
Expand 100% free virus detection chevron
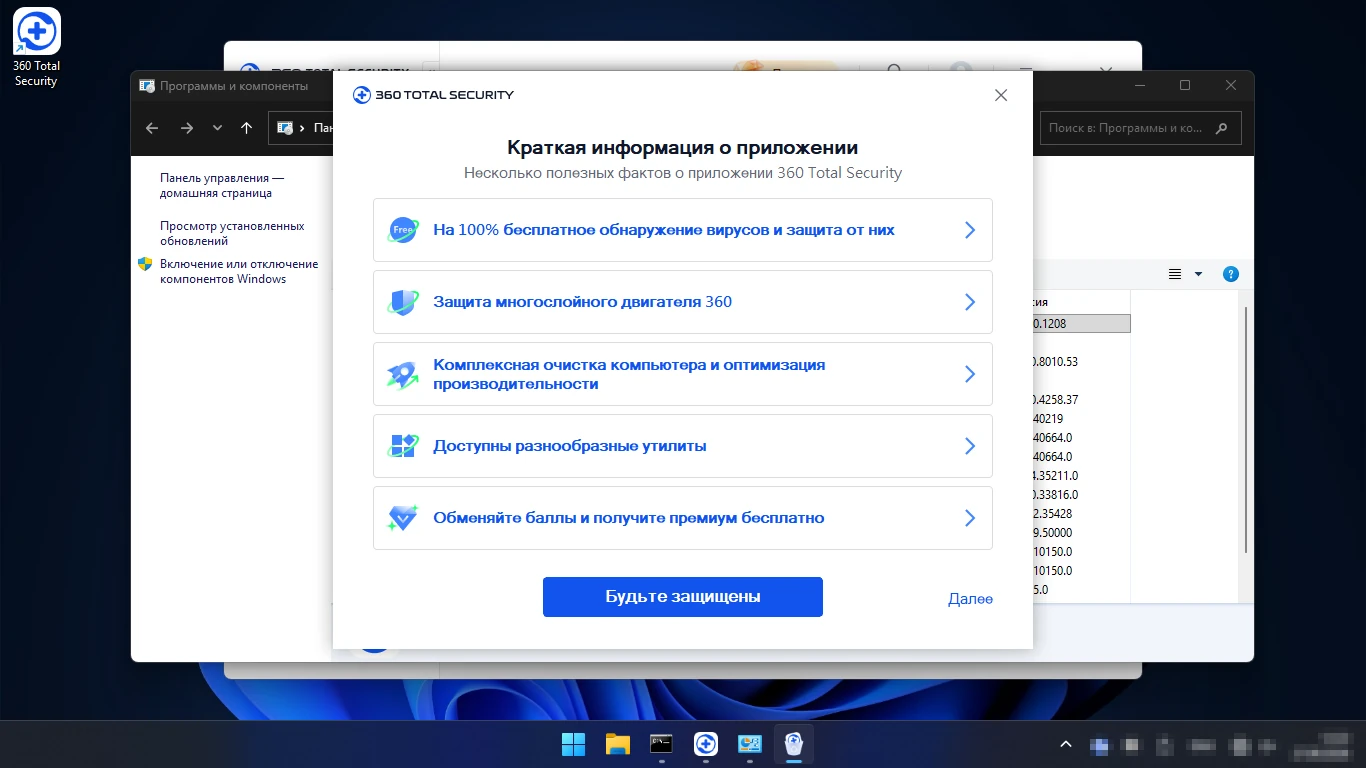pos(969,230)
